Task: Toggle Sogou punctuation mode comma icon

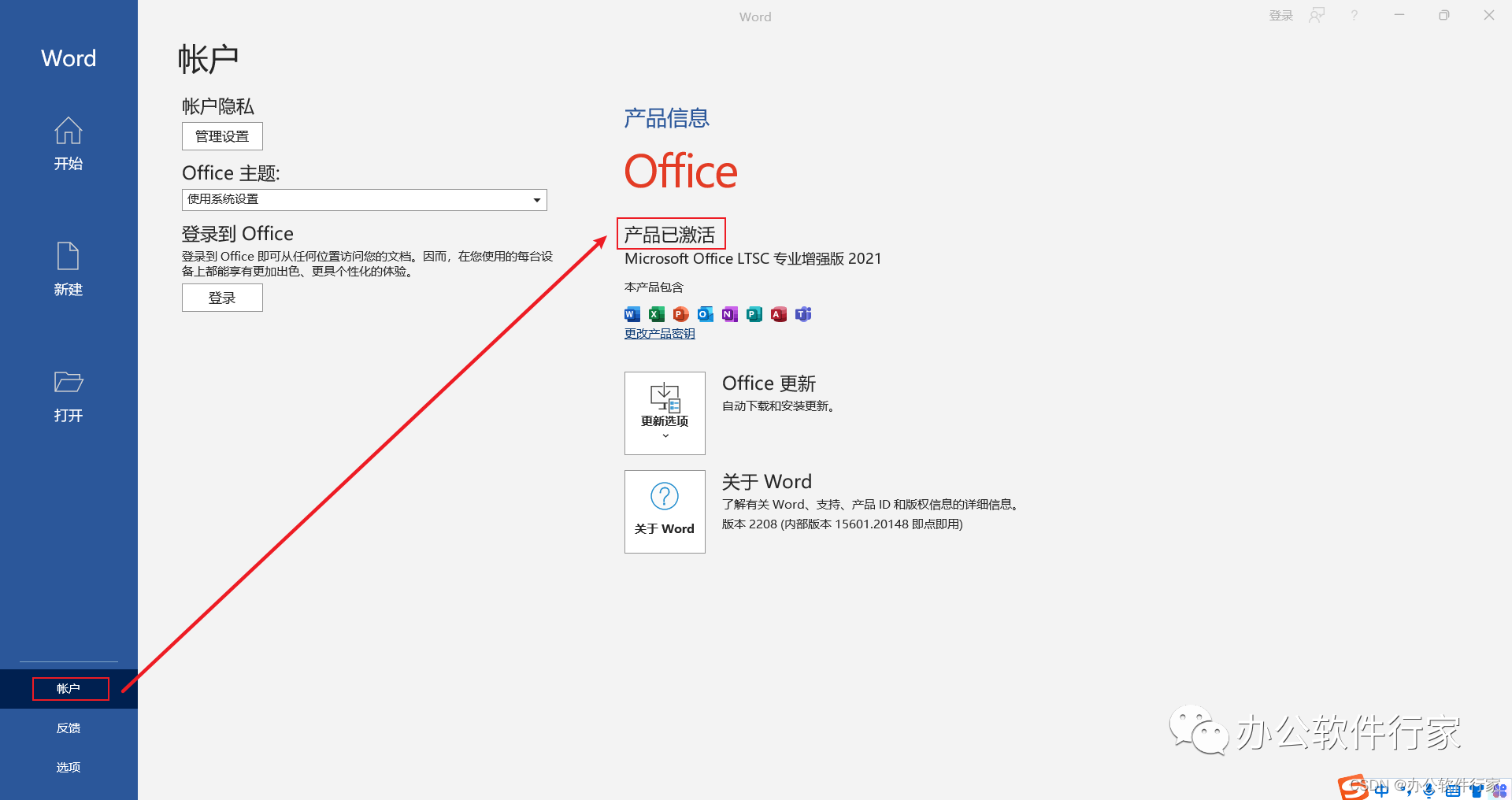Action: [x=1406, y=792]
